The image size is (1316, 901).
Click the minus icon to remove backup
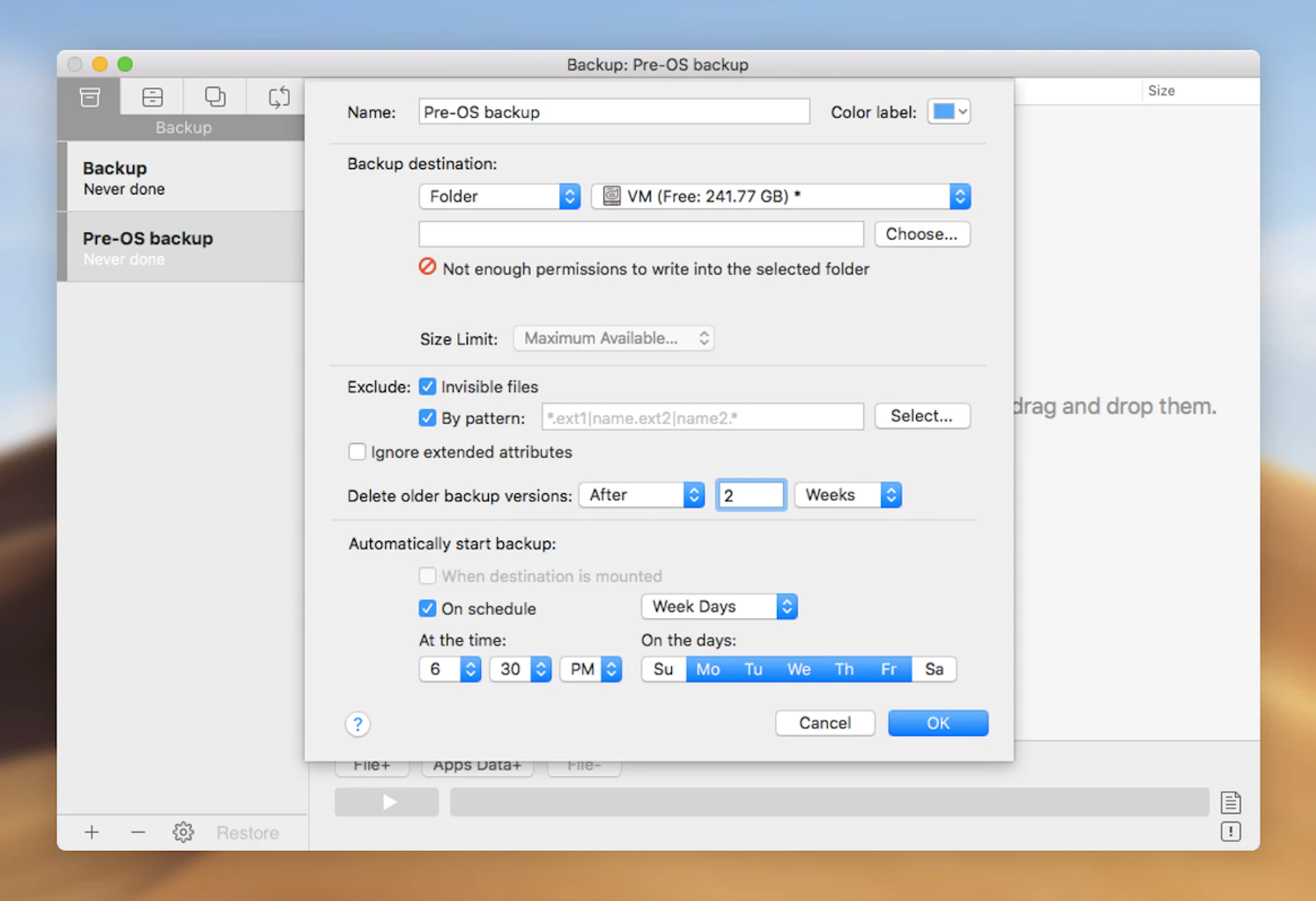pos(137,832)
